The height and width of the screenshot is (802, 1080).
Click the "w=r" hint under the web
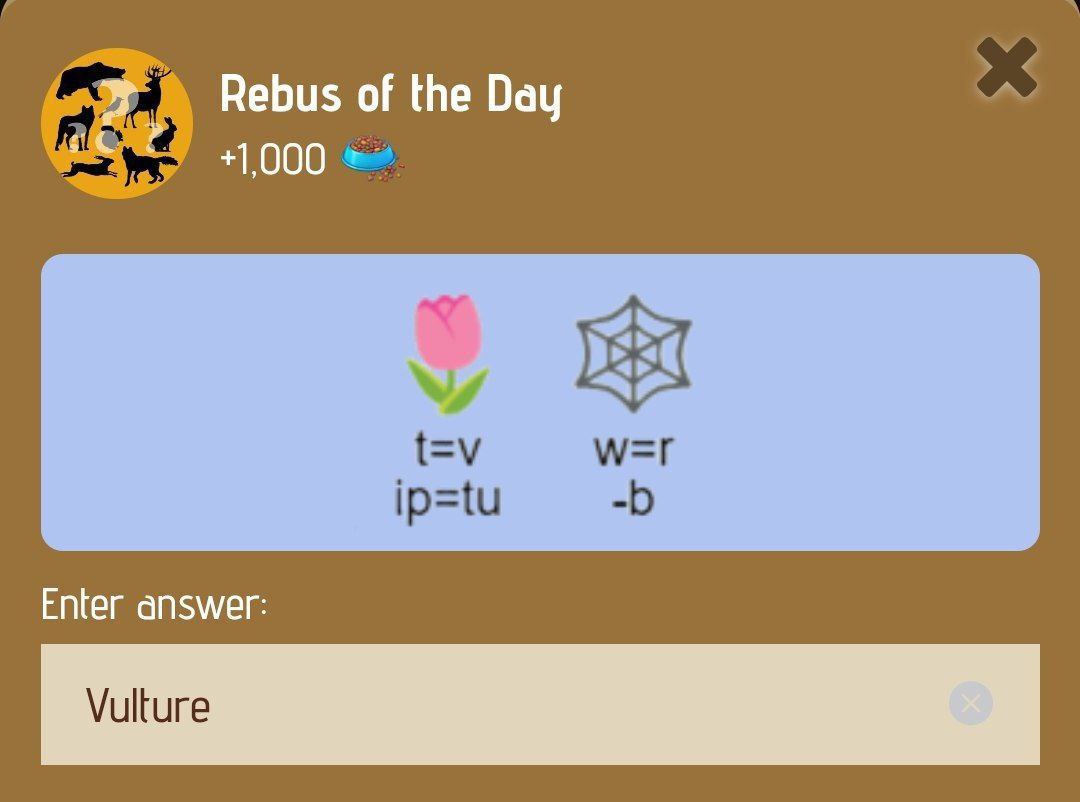(x=633, y=450)
